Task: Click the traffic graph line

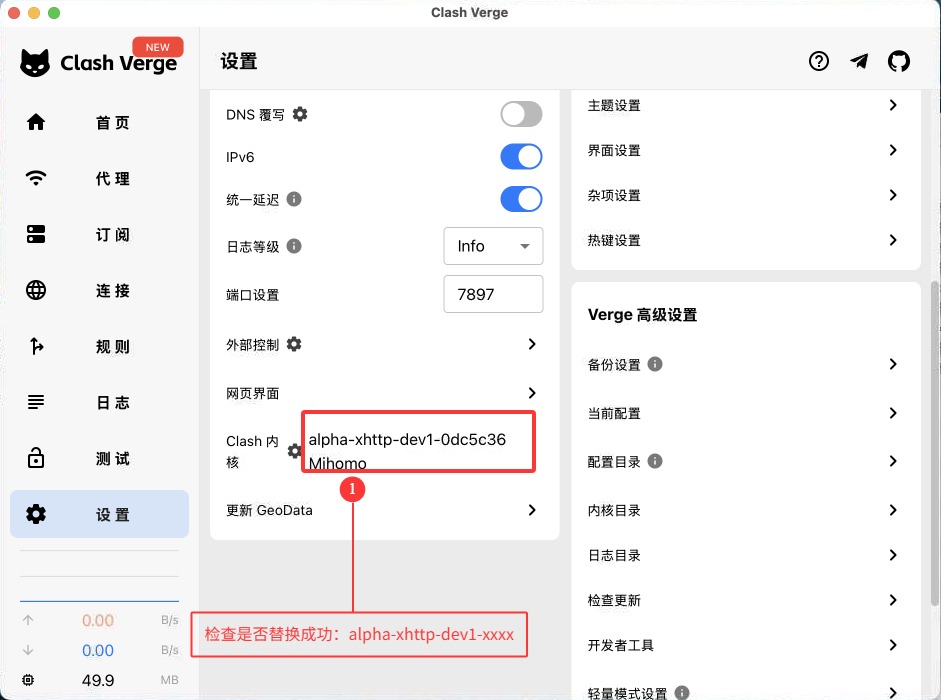Action: click(x=100, y=600)
